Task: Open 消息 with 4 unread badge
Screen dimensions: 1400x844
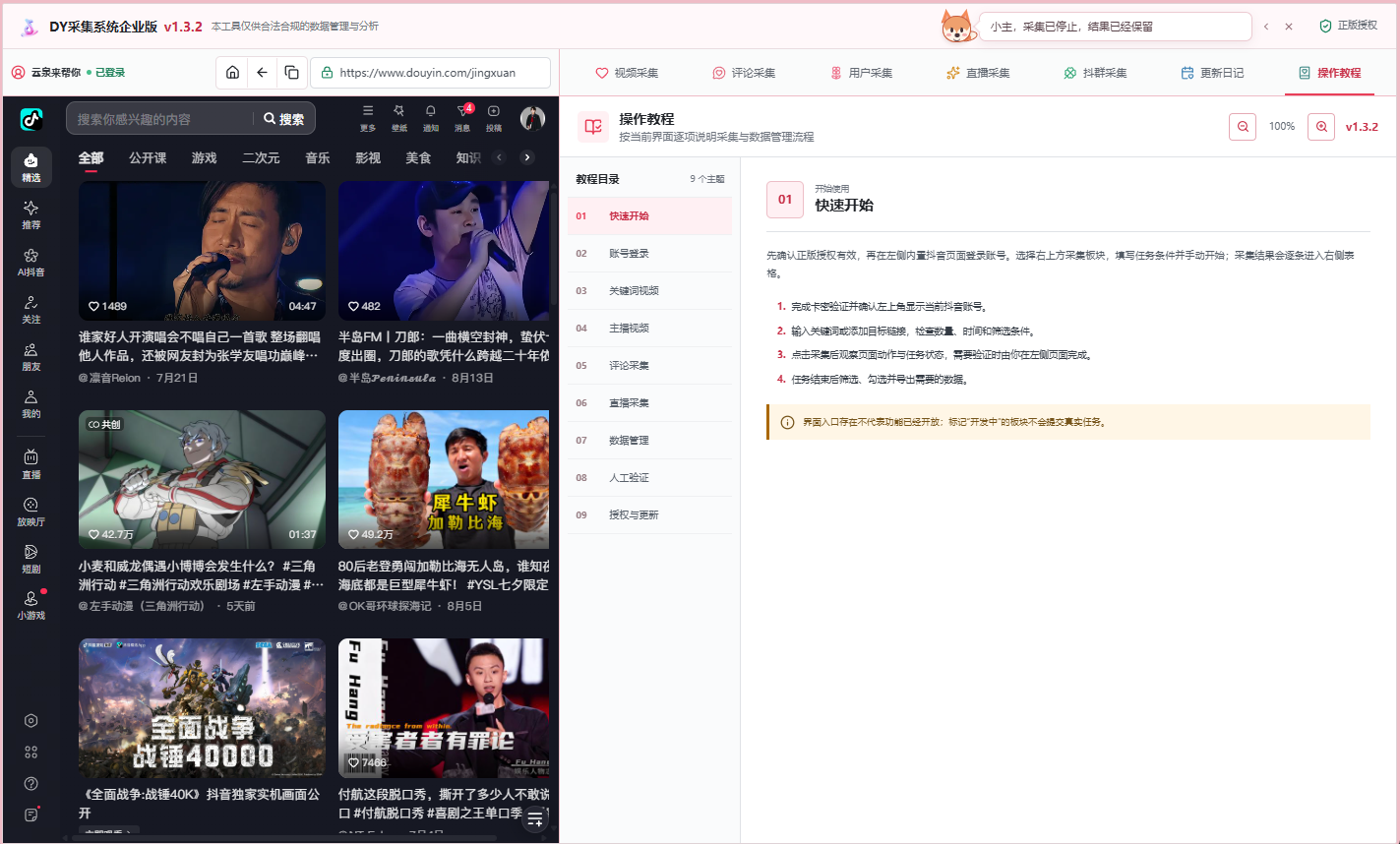Action: tap(462, 118)
